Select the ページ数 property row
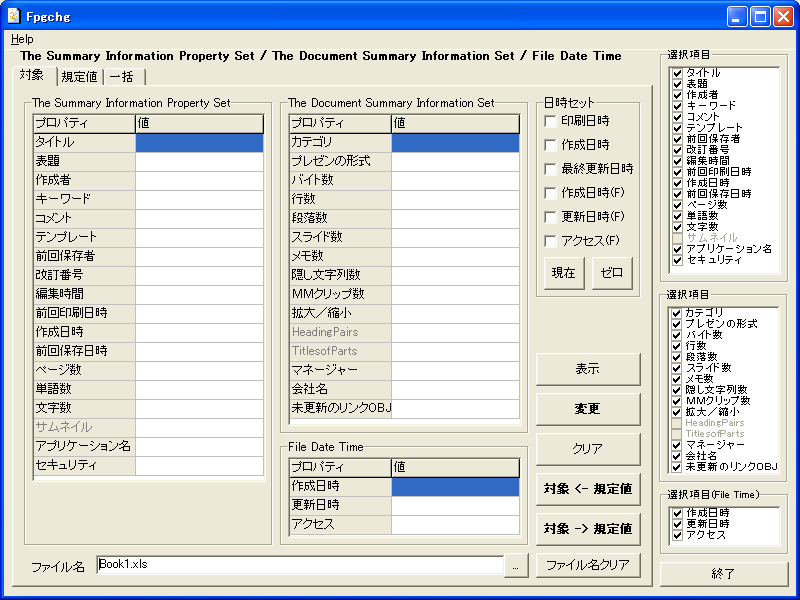This screenshot has height=600, width=800. click(x=148, y=371)
